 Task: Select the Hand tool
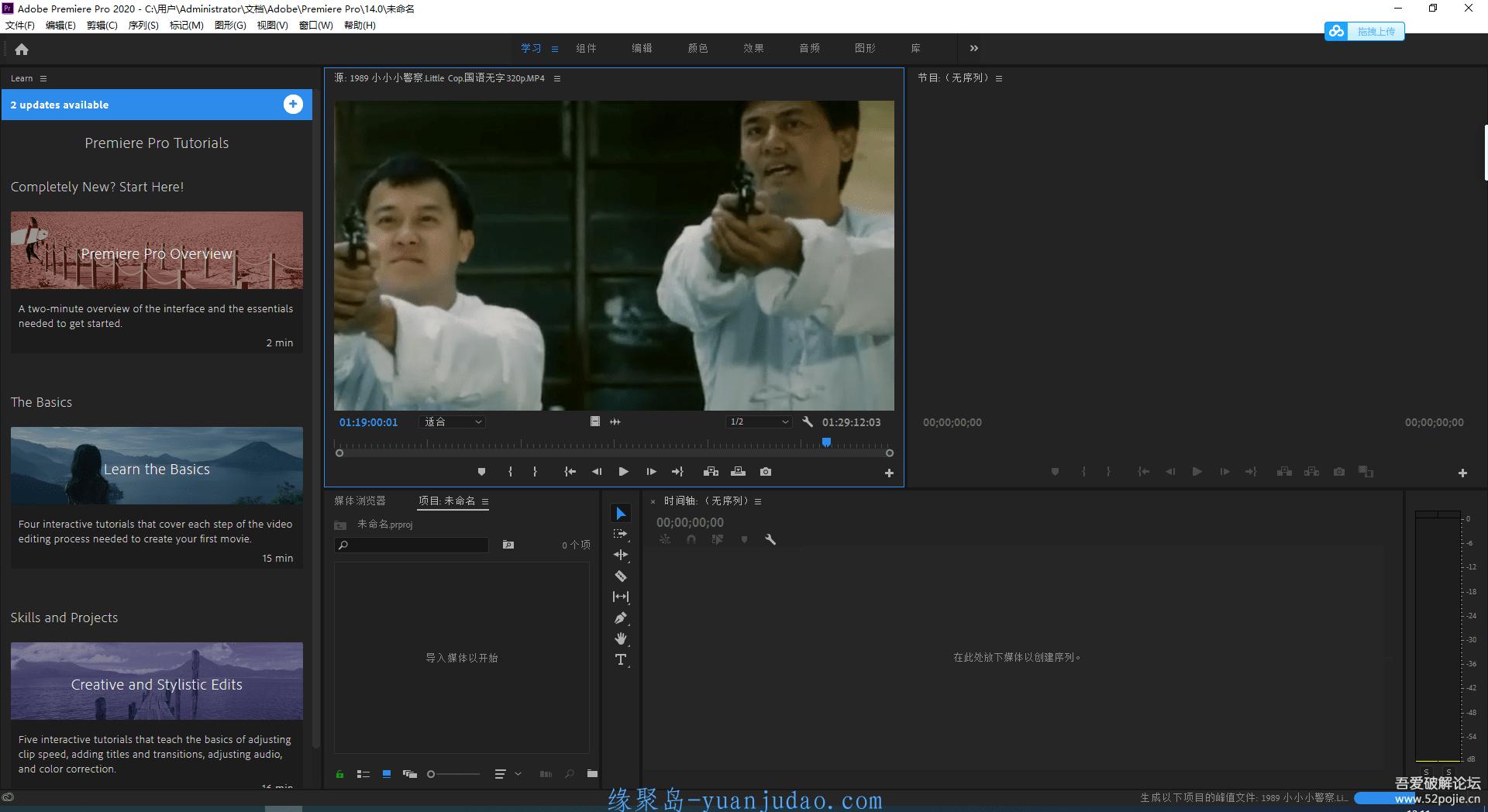pos(621,638)
